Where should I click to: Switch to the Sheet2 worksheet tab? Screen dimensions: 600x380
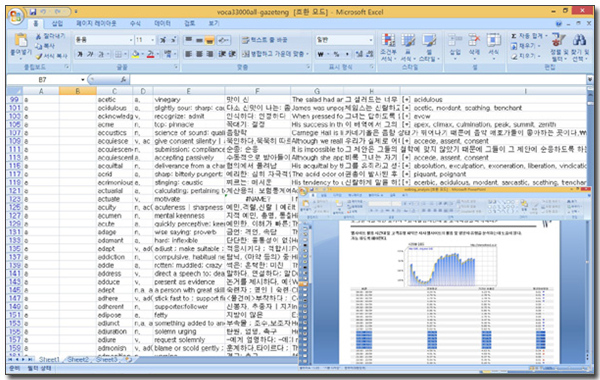[78, 359]
